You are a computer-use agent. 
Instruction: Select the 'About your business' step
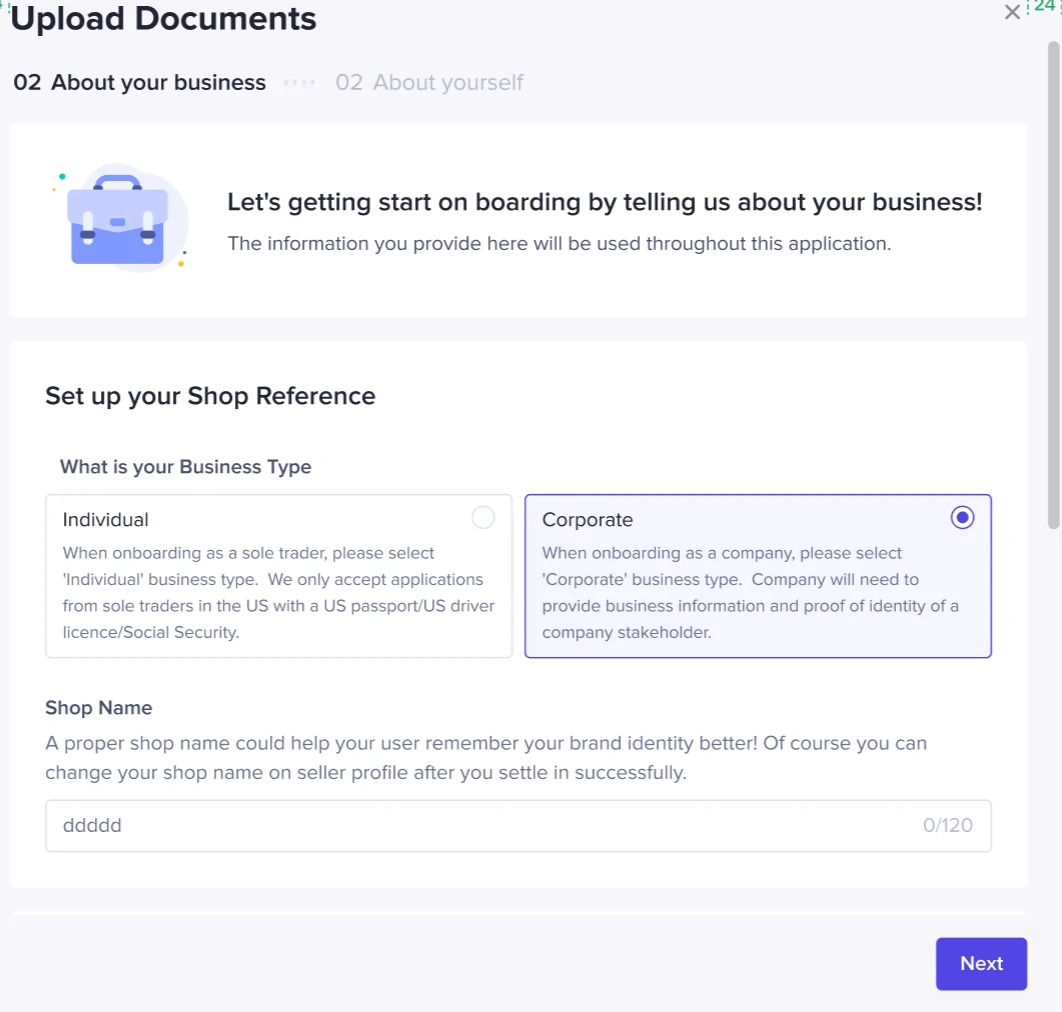pyautogui.click(x=140, y=83)
